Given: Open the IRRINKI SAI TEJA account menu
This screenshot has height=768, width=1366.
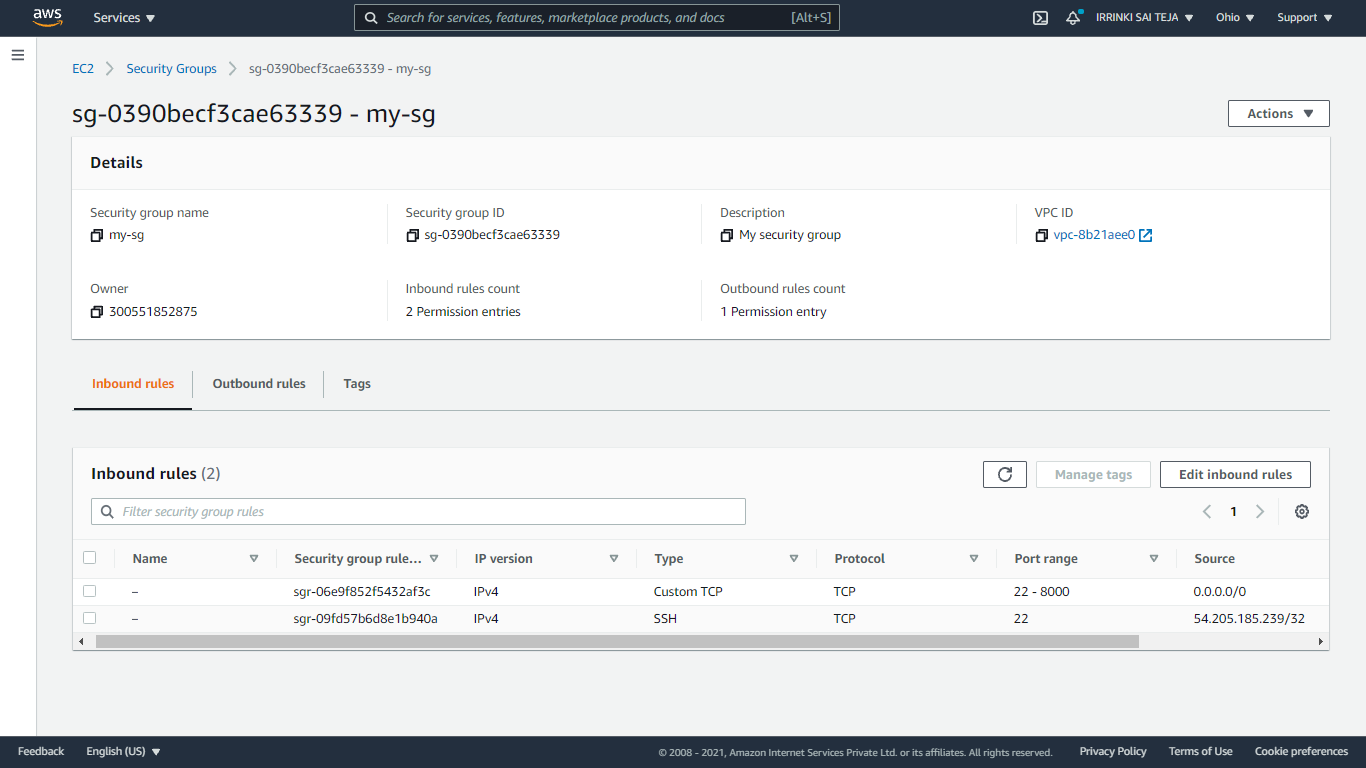Looking at the screenshot, I should tap(1145, 18).
